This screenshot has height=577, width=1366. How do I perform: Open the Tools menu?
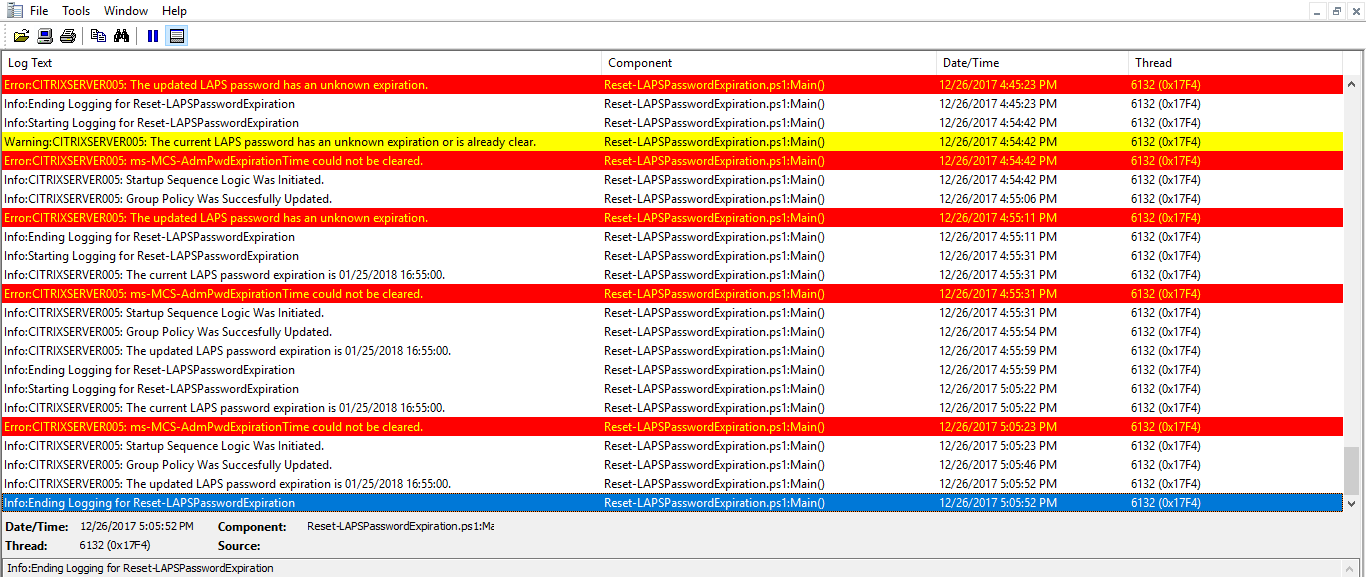click(76, 11)
